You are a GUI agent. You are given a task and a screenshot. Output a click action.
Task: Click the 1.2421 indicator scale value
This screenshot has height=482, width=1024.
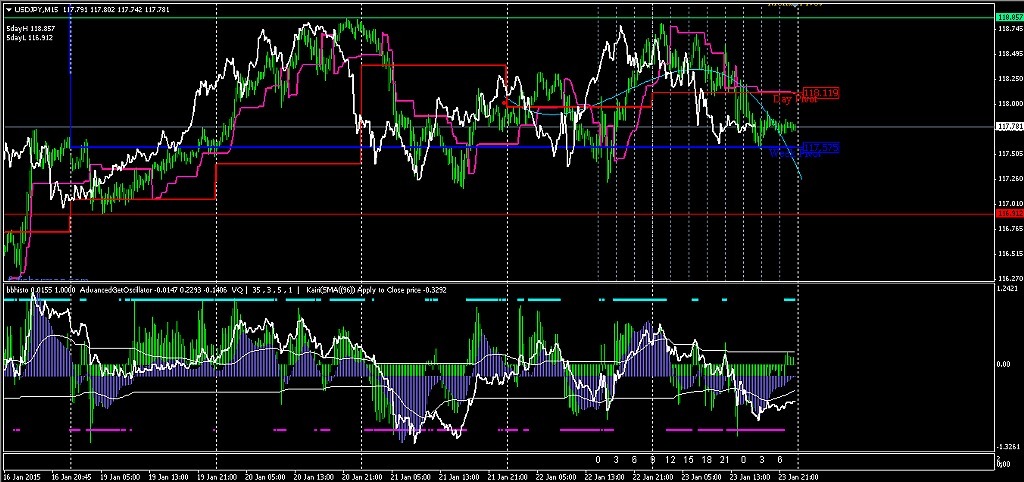(1009, 289)
